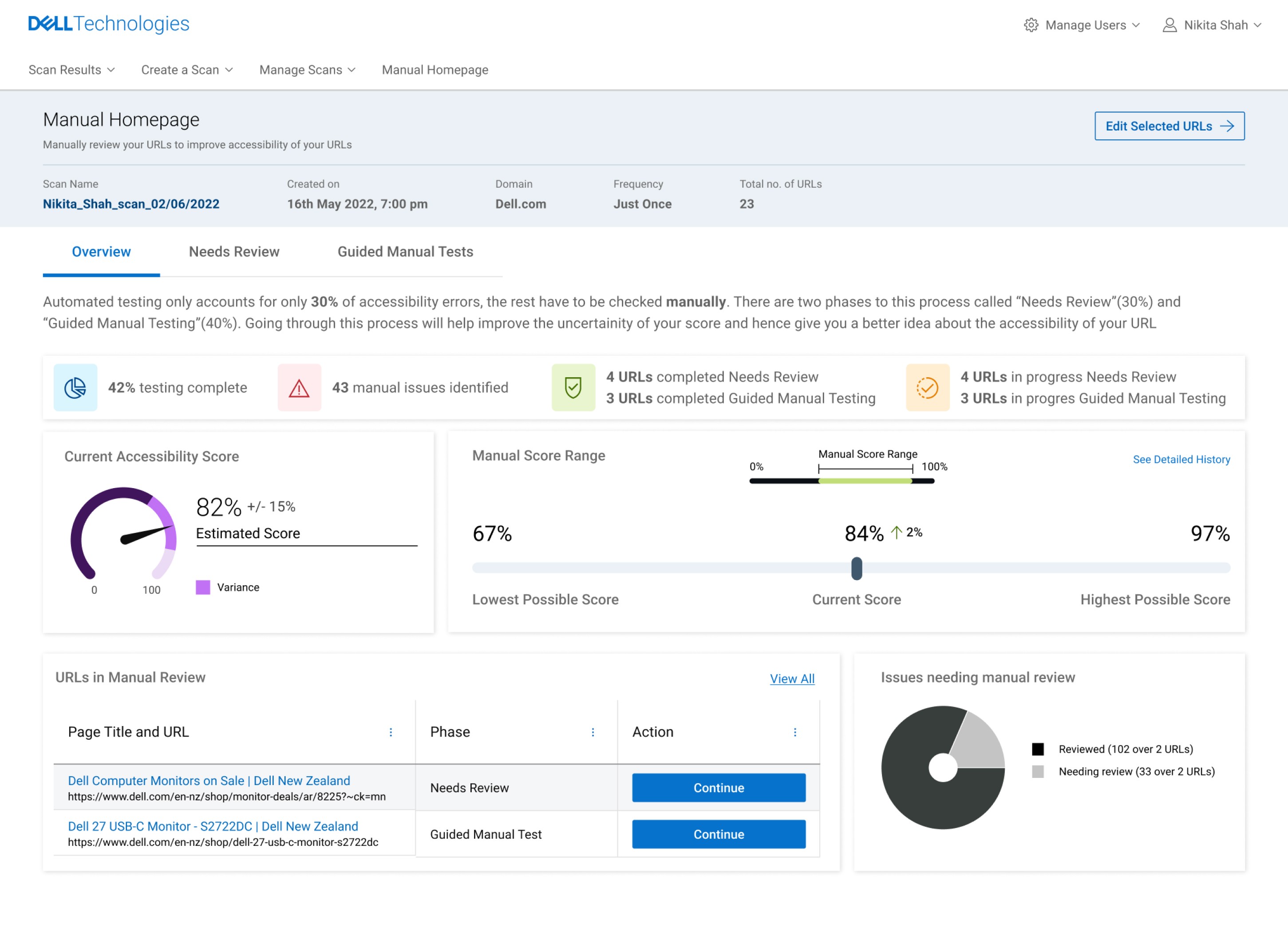Expand the Create a Scan dropdown
Image resolution: width=1288 pixels, height=931 pixels.
point(187,70)
